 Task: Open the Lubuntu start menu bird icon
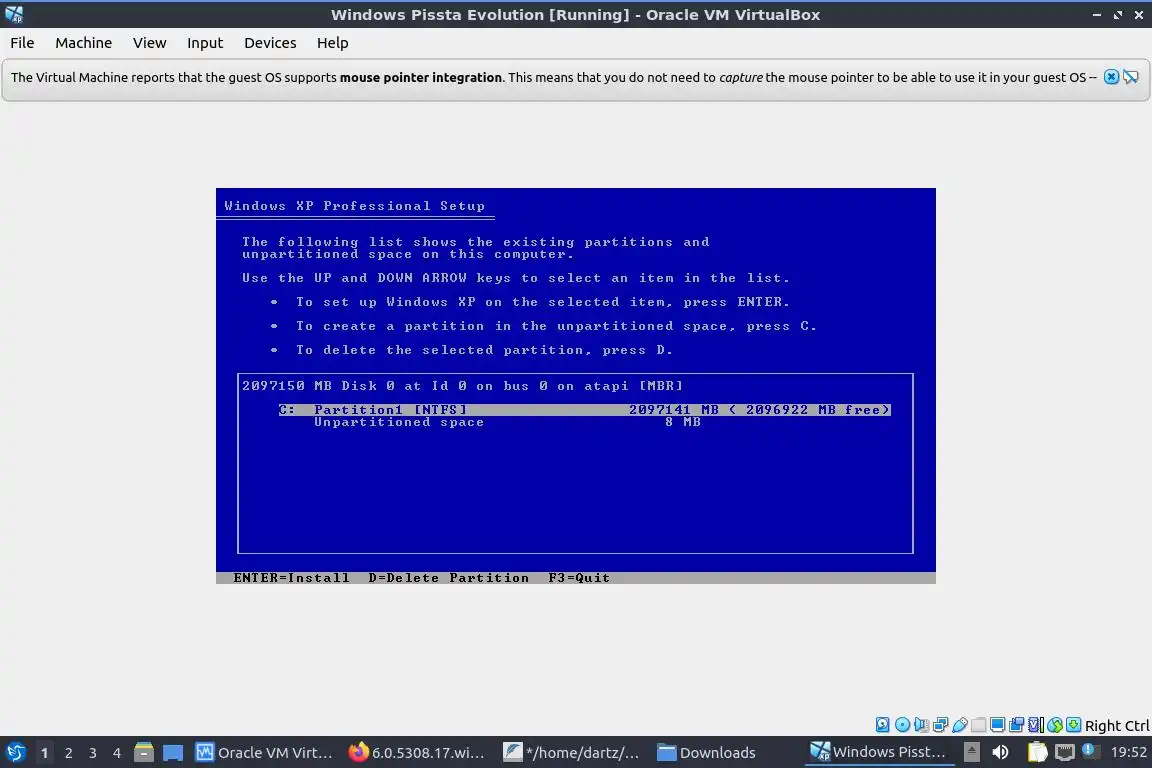[15, 752]
